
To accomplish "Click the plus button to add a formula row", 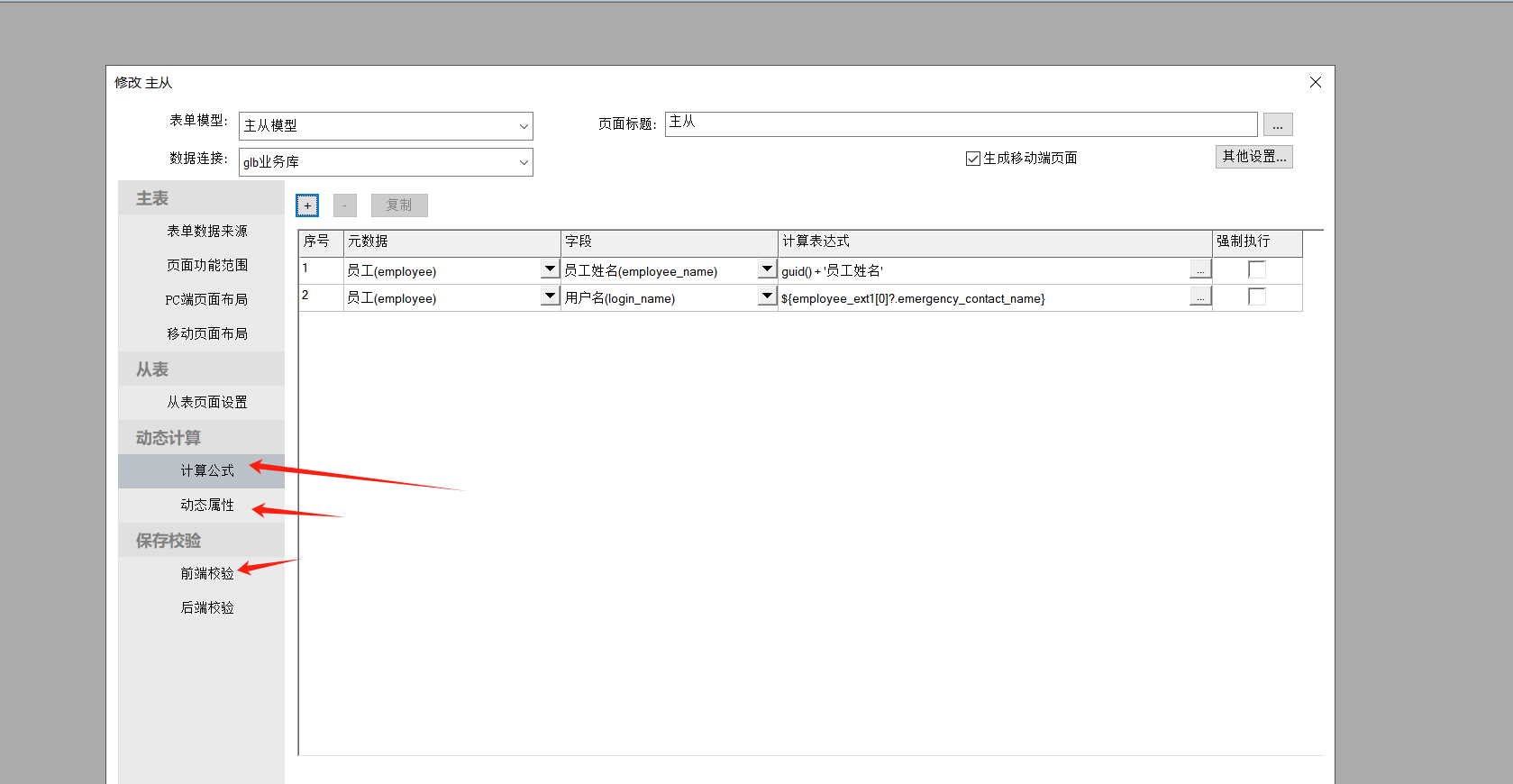I will click(x=307, y=205).
